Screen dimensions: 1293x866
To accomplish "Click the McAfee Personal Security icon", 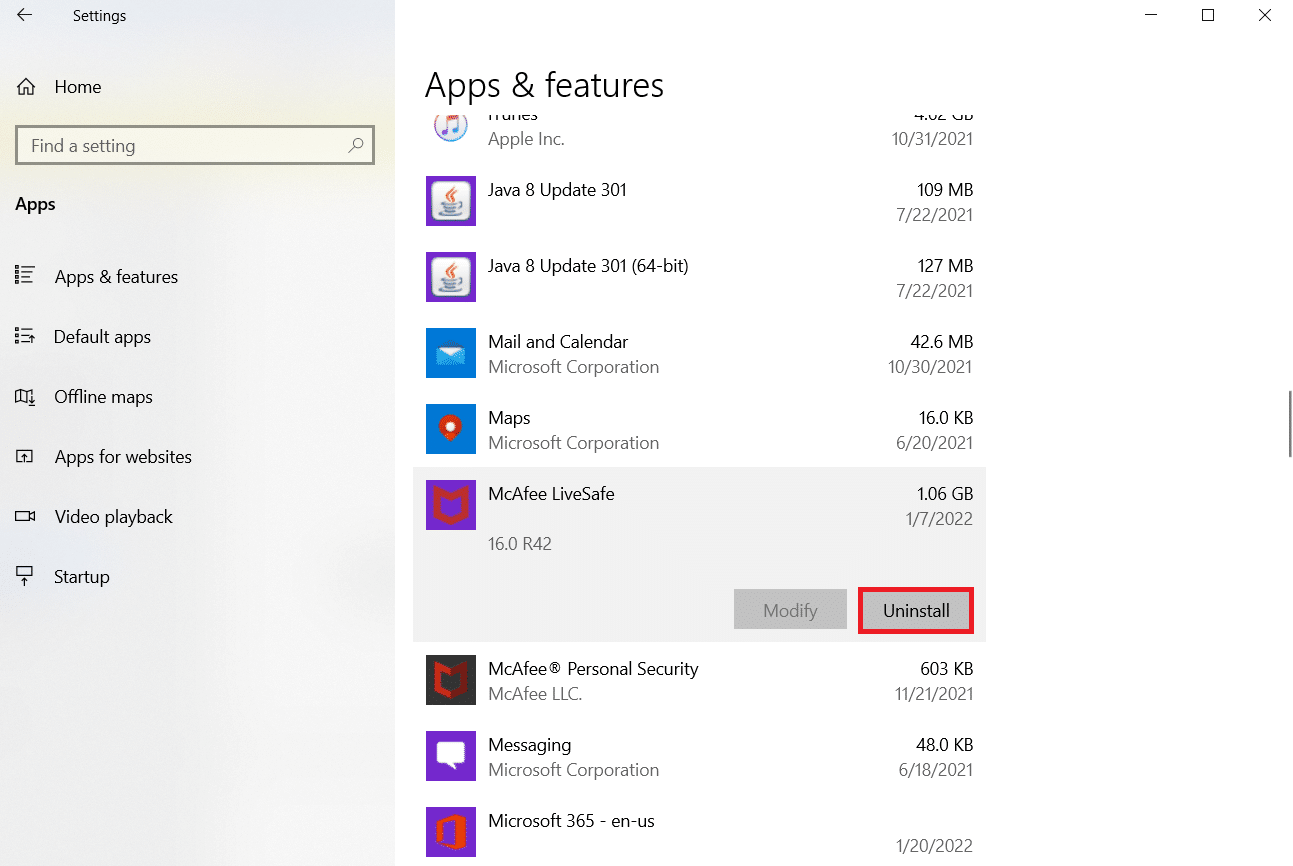I will [451, 680].
